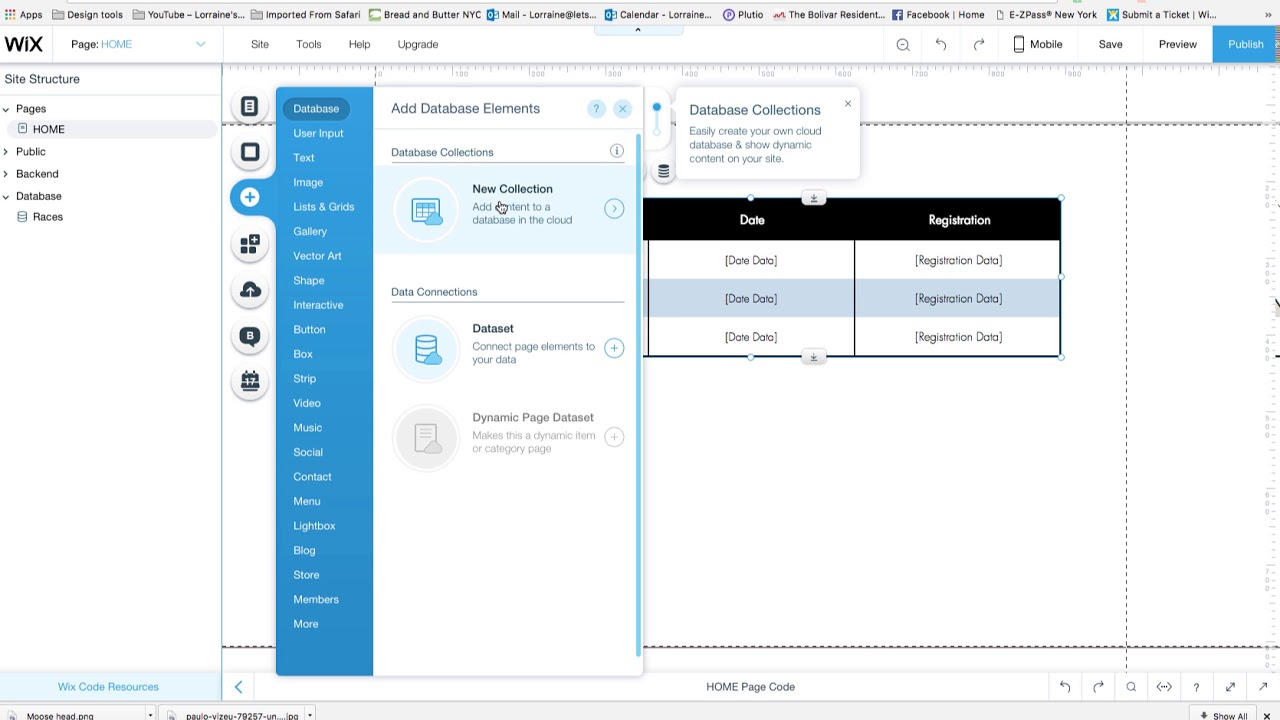The width and height of the screenshot is (1280, 720).
Task: Click the table top download handle icon
Action: pos(814,198)
